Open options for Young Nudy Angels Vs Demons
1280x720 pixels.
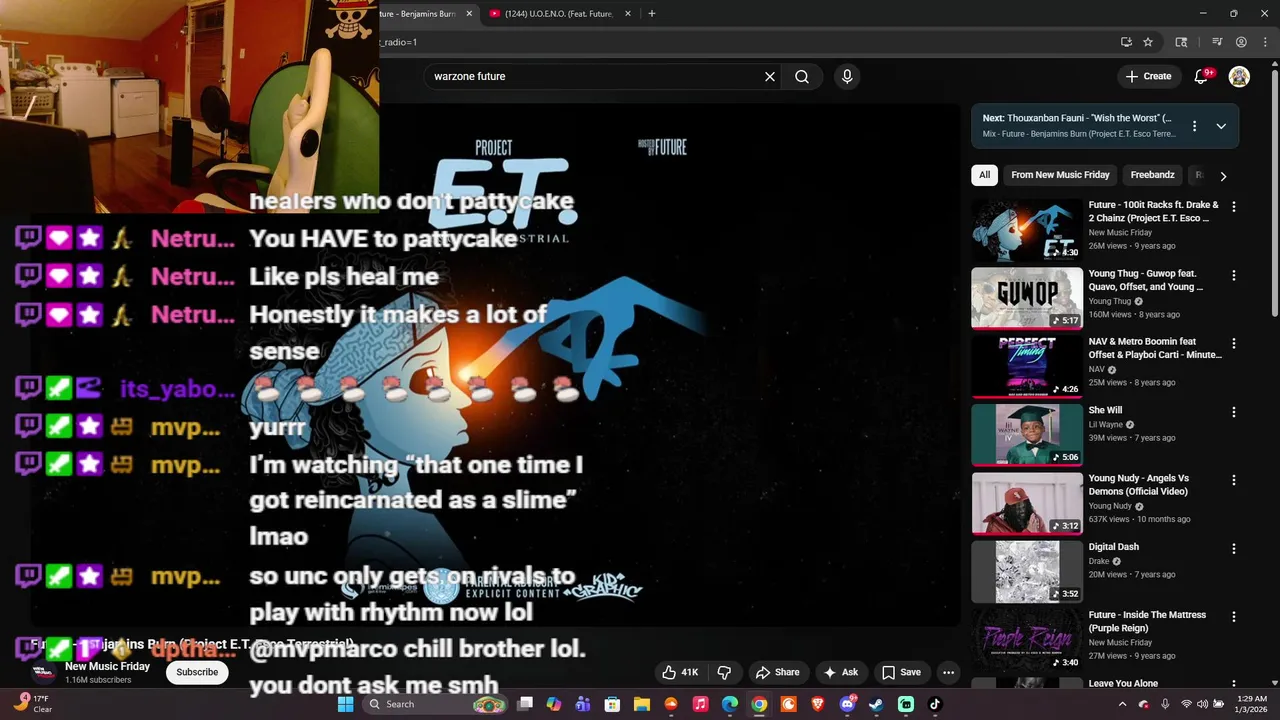(x=1233, y=480)
